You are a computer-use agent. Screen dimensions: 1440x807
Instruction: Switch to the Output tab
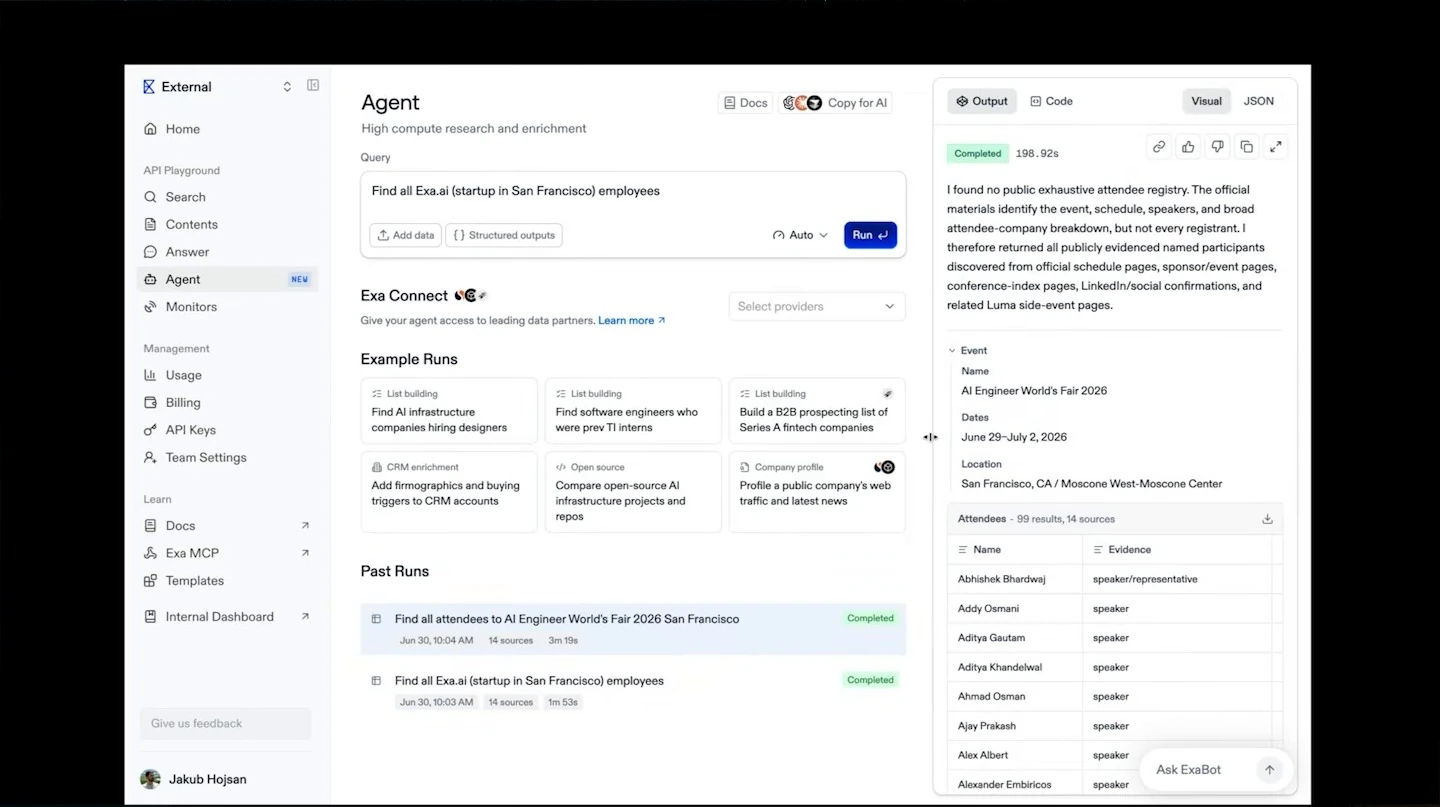pos(982,101)
